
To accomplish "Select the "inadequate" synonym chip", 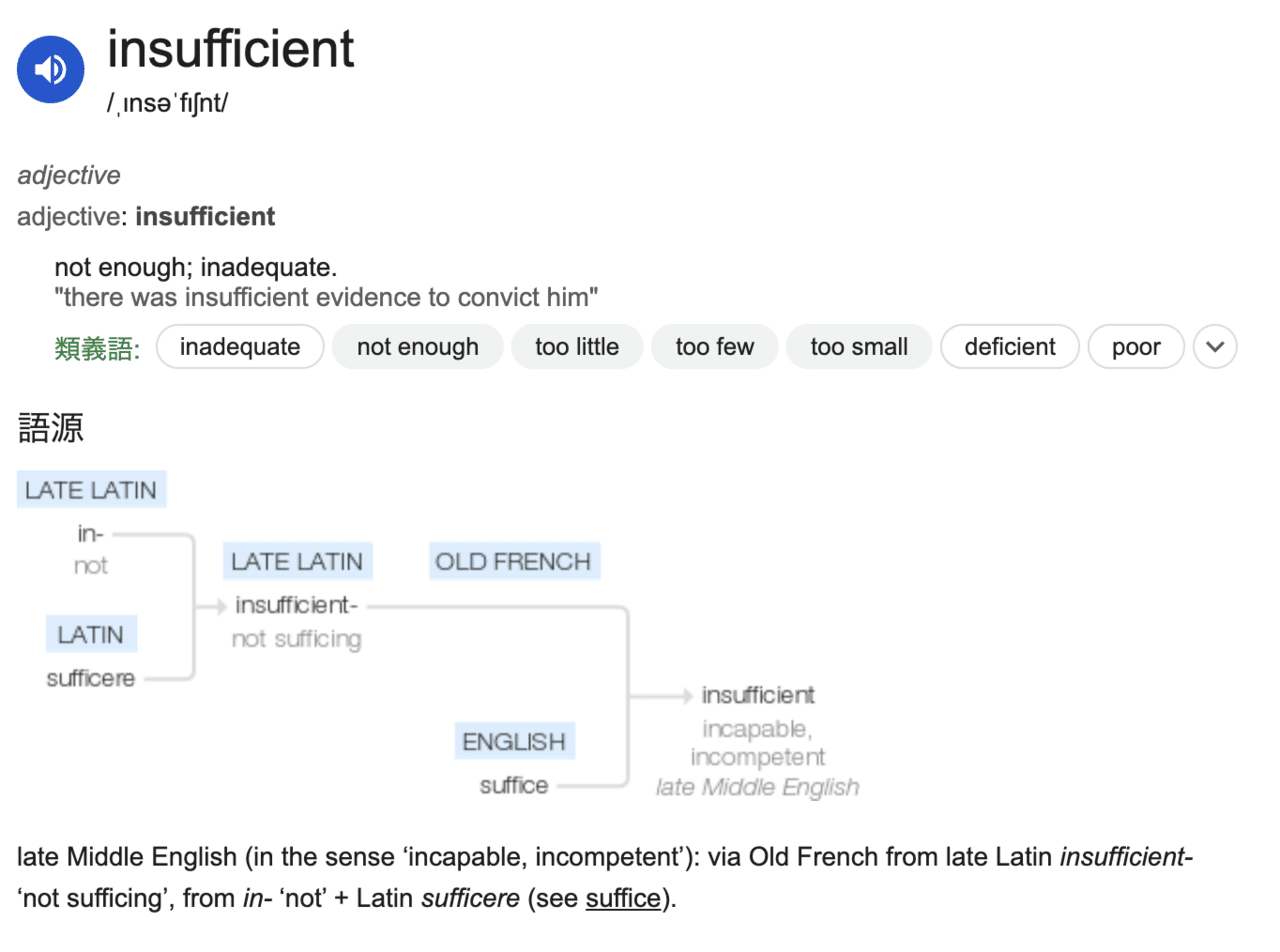I will (x=240, y=348).
